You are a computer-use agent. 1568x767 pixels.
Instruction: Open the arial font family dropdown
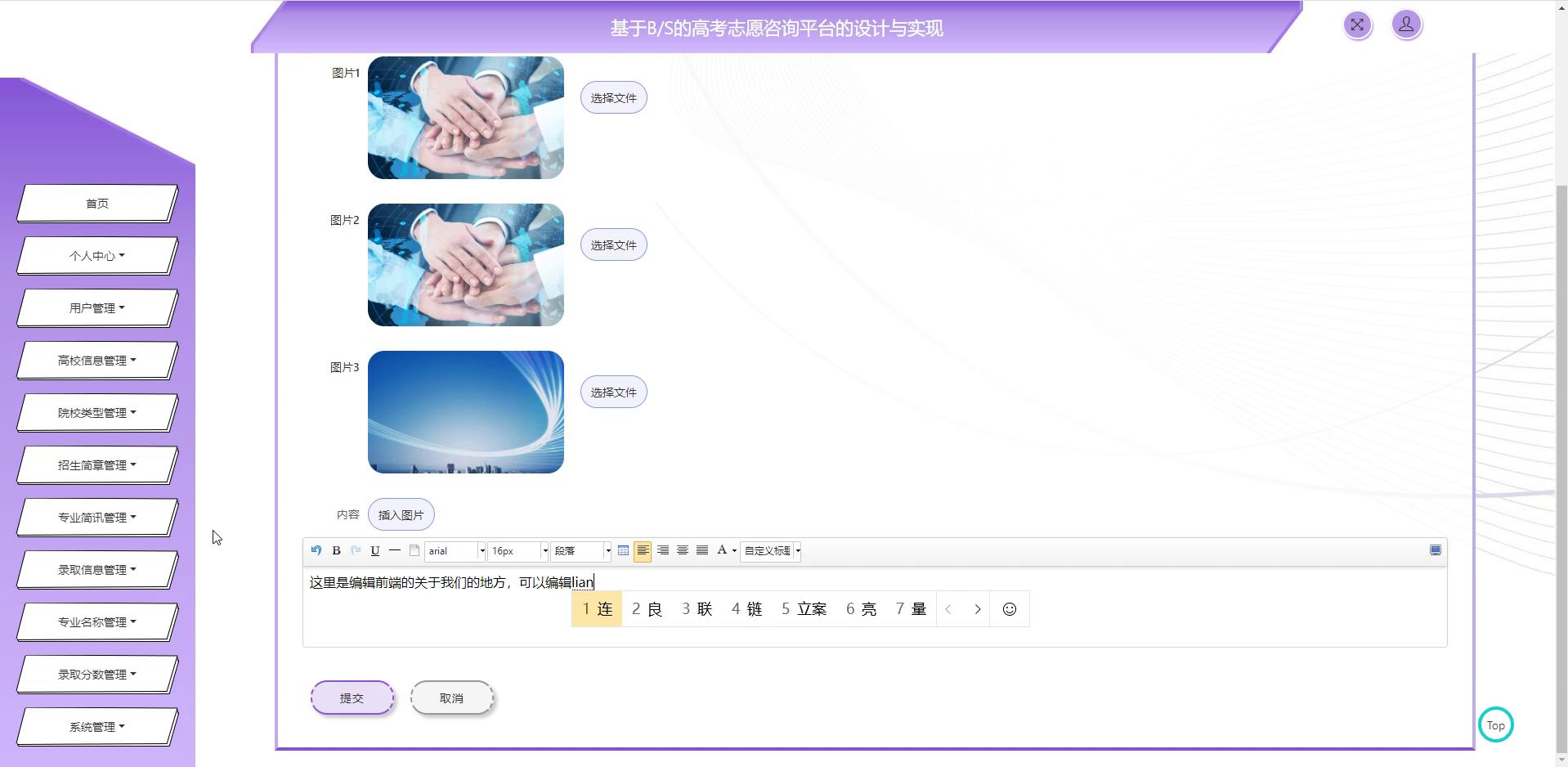tap(455, 551)
